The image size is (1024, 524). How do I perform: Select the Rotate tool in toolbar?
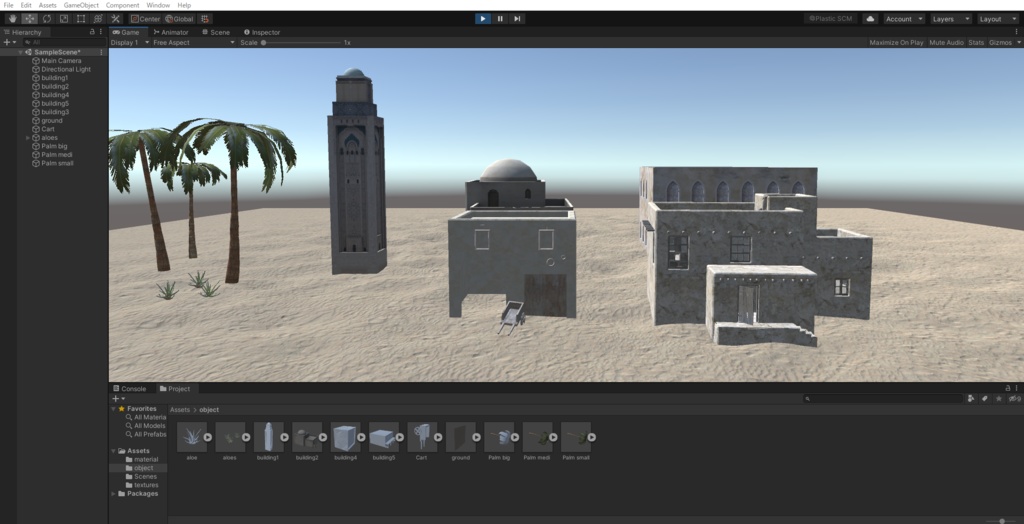click(47, 19)
